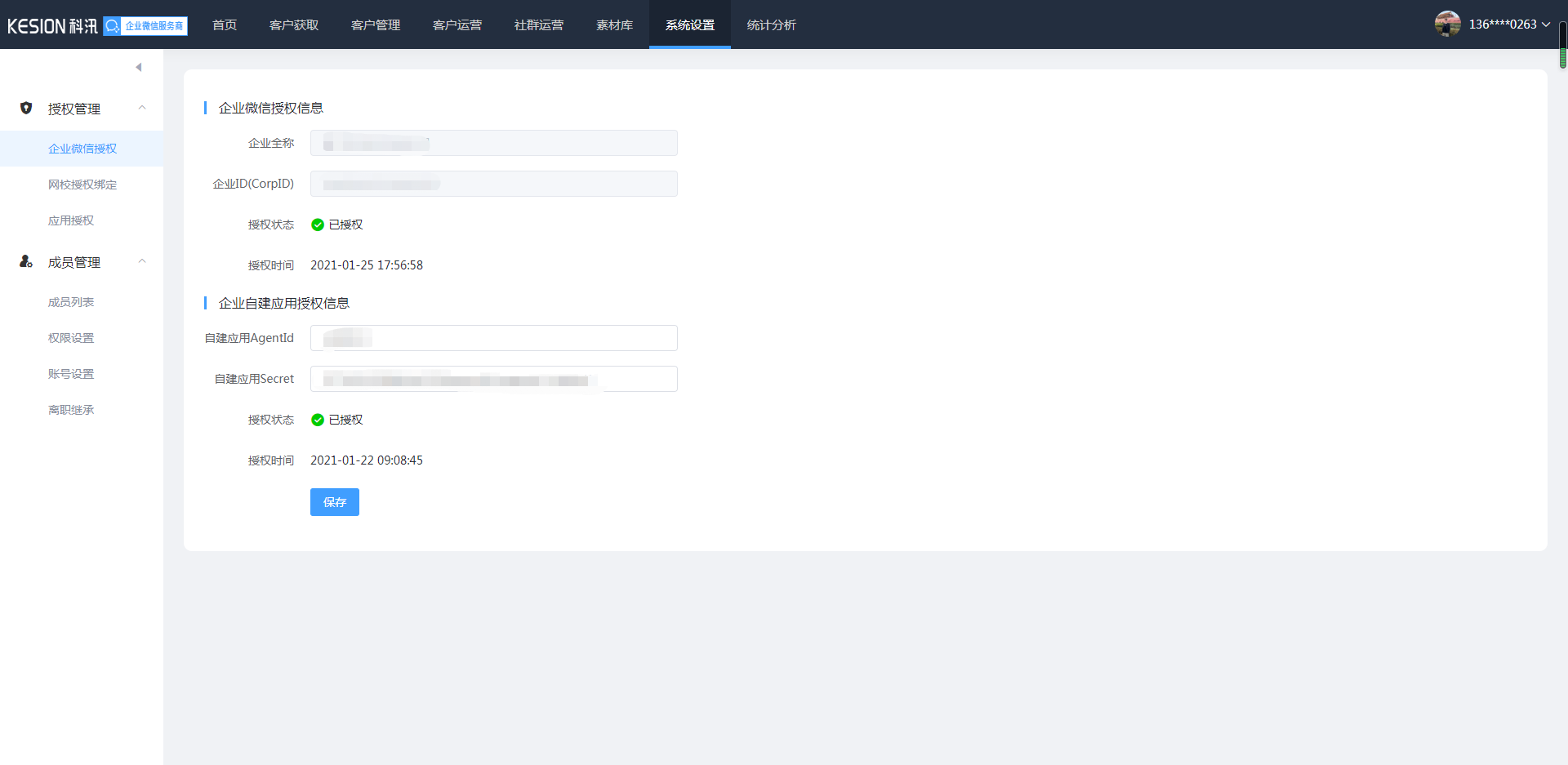
Task: Open the account dropdown 136****0263
Action: 1508,24
